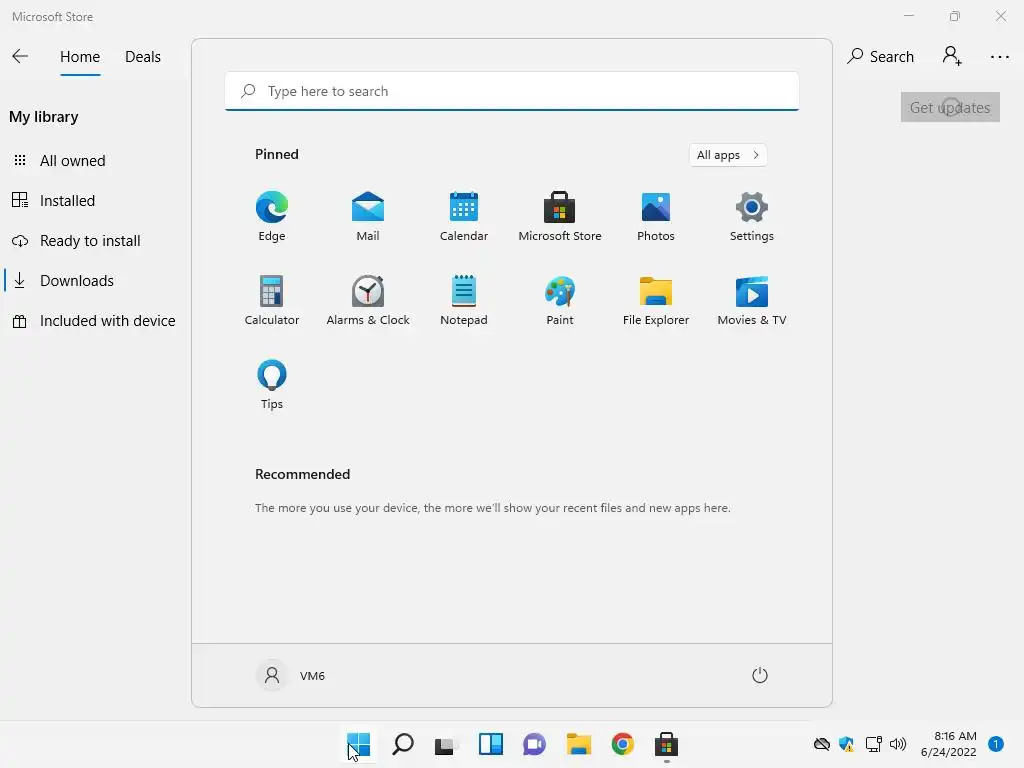Launch the Calculator app
The width and height of the screenshot is (1024, 768).
tap(272, 300)
